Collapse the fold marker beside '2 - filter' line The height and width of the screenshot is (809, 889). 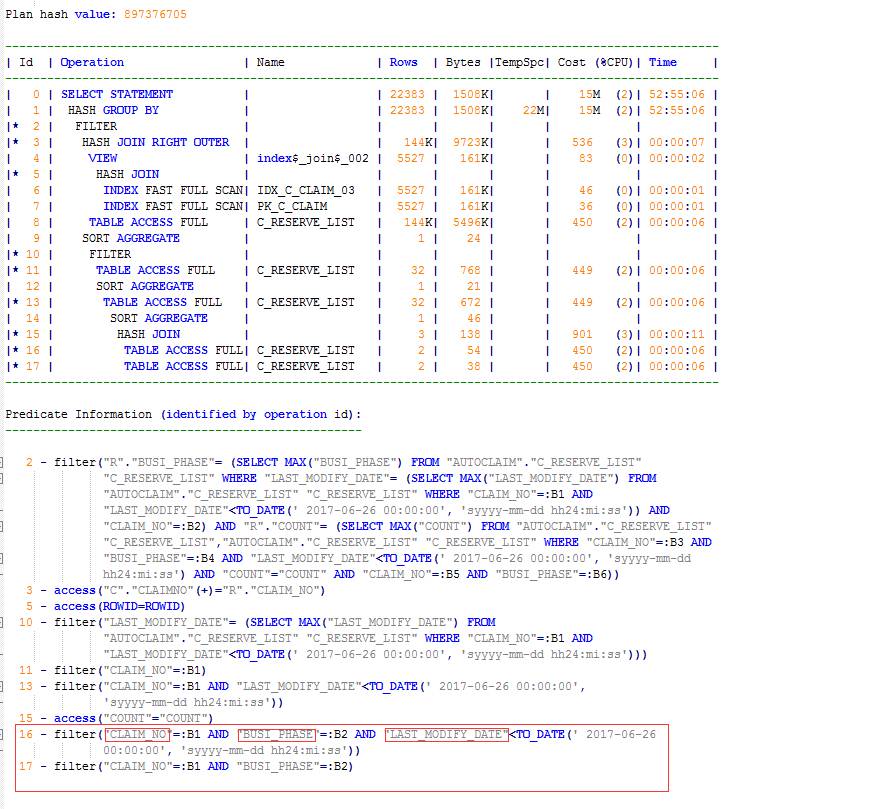(x=2, y=463)
